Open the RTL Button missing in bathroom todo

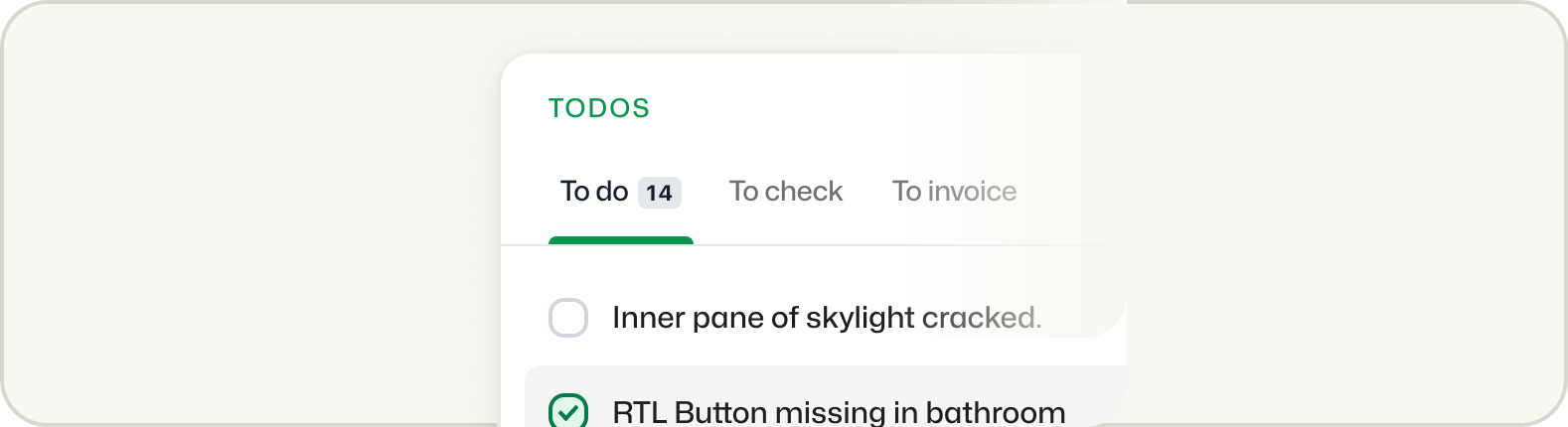click(838, 411)
